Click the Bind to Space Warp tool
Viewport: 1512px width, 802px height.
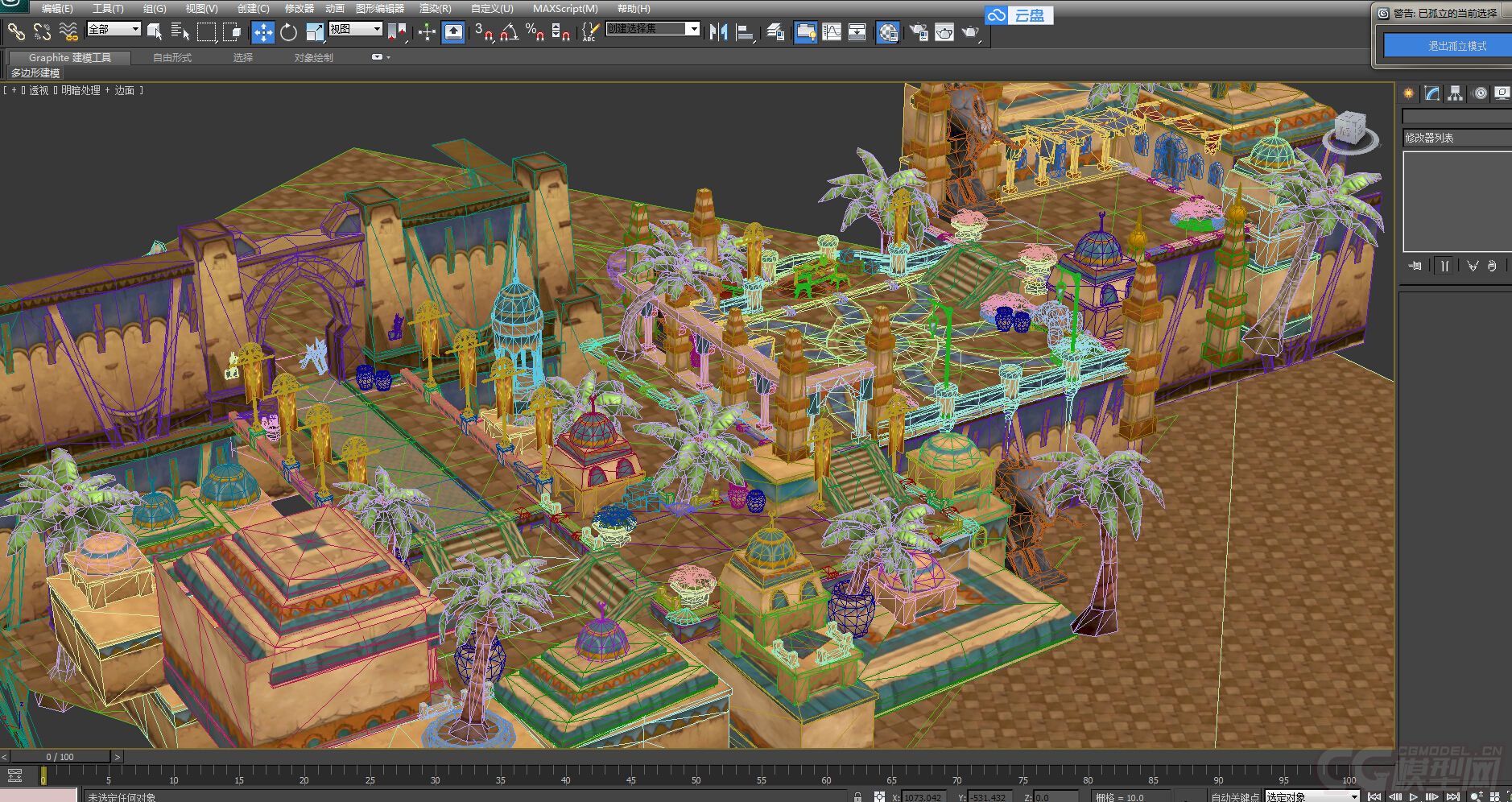point(68,32)
